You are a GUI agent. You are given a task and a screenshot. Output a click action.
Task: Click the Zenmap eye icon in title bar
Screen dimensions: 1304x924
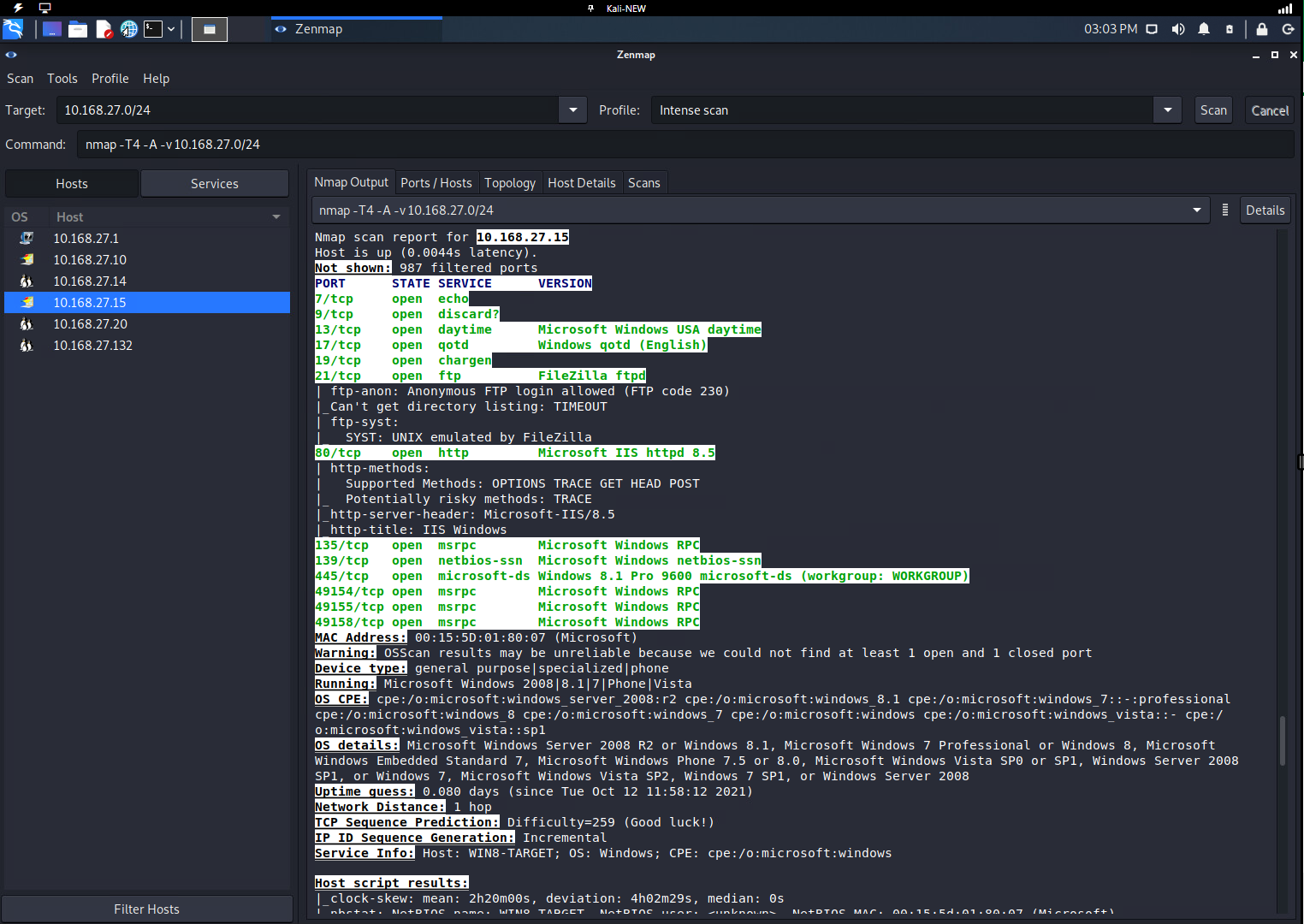pyautogui.click(x=11, y=55)
